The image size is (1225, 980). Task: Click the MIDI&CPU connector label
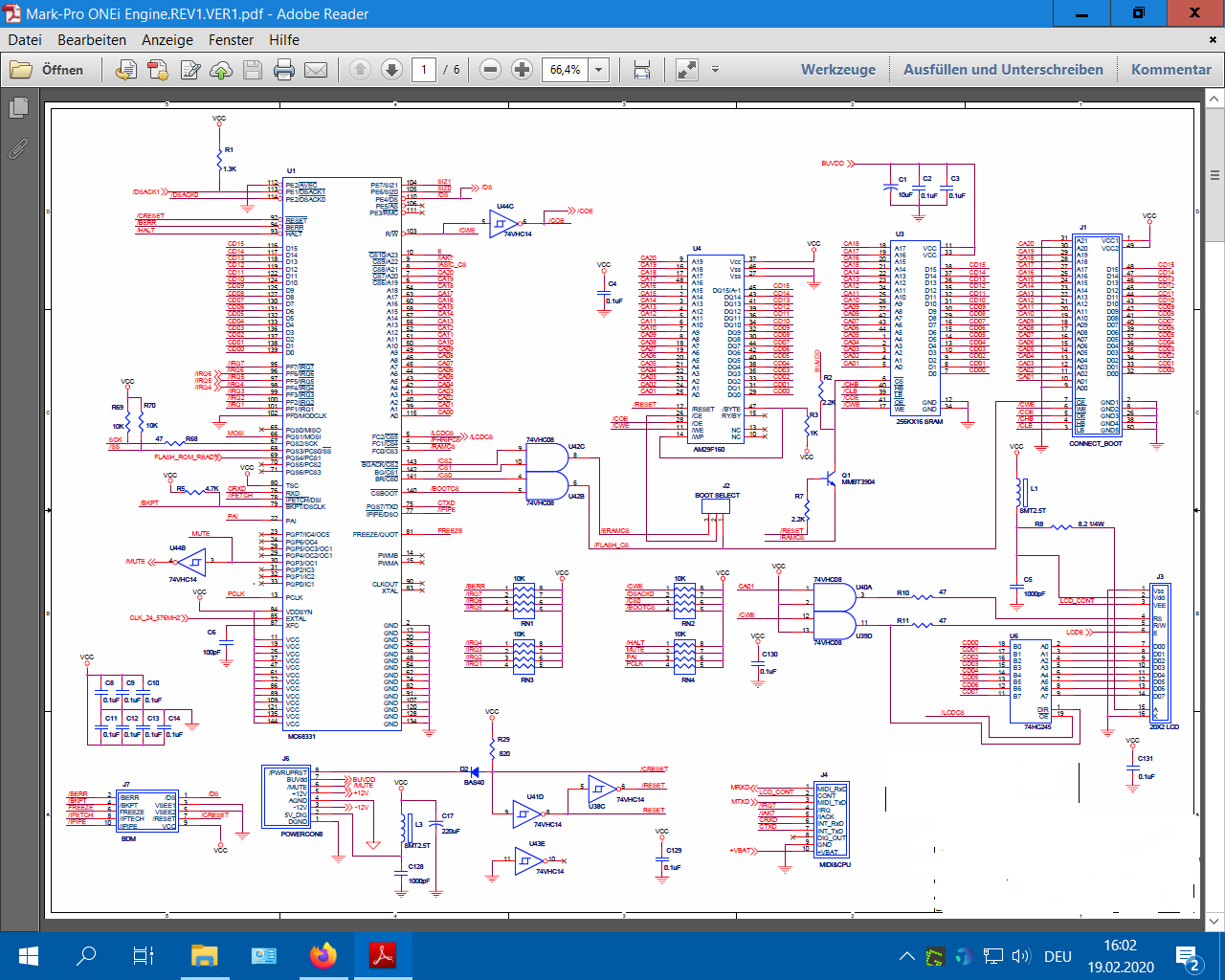(835, 864)
